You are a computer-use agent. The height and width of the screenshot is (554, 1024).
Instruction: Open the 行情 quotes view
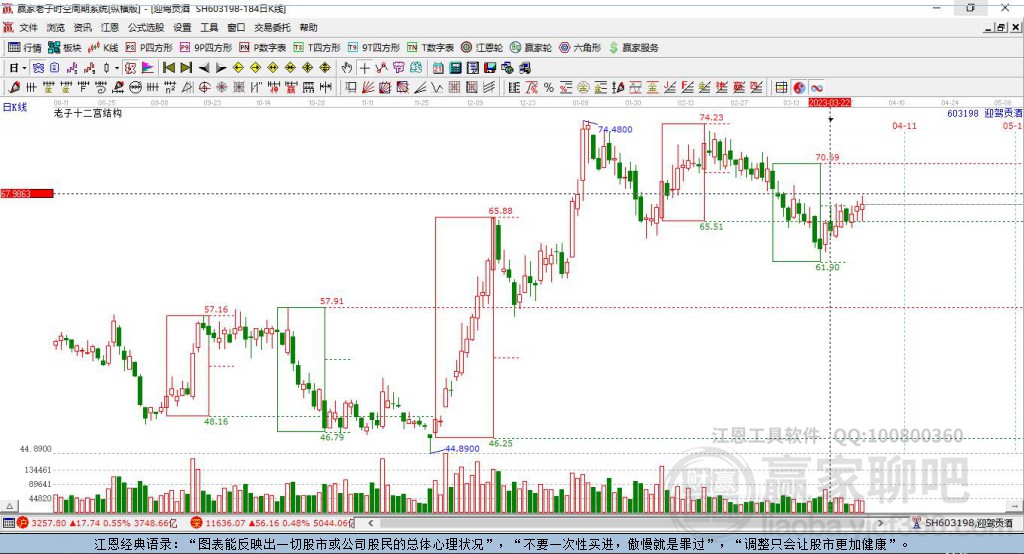(24, 48)
